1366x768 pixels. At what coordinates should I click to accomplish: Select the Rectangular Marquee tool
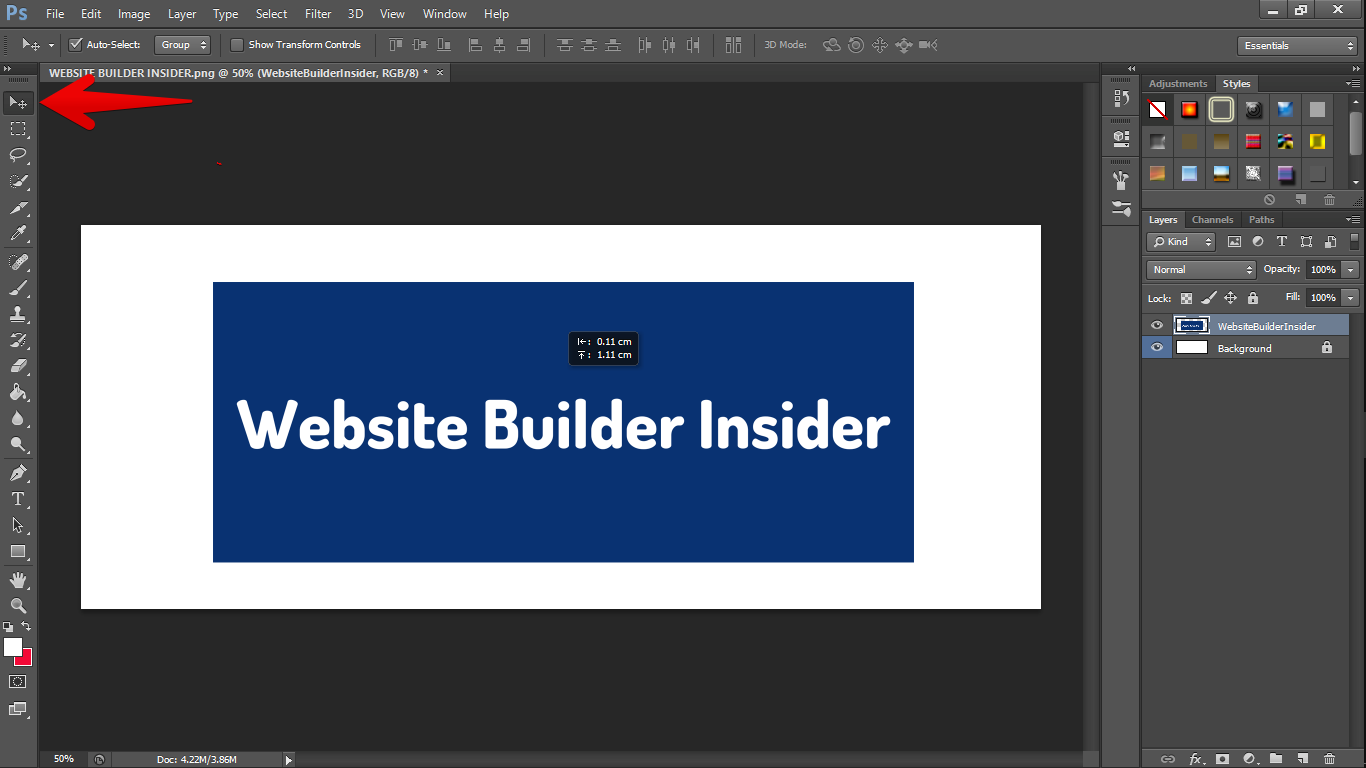[18, 129]
